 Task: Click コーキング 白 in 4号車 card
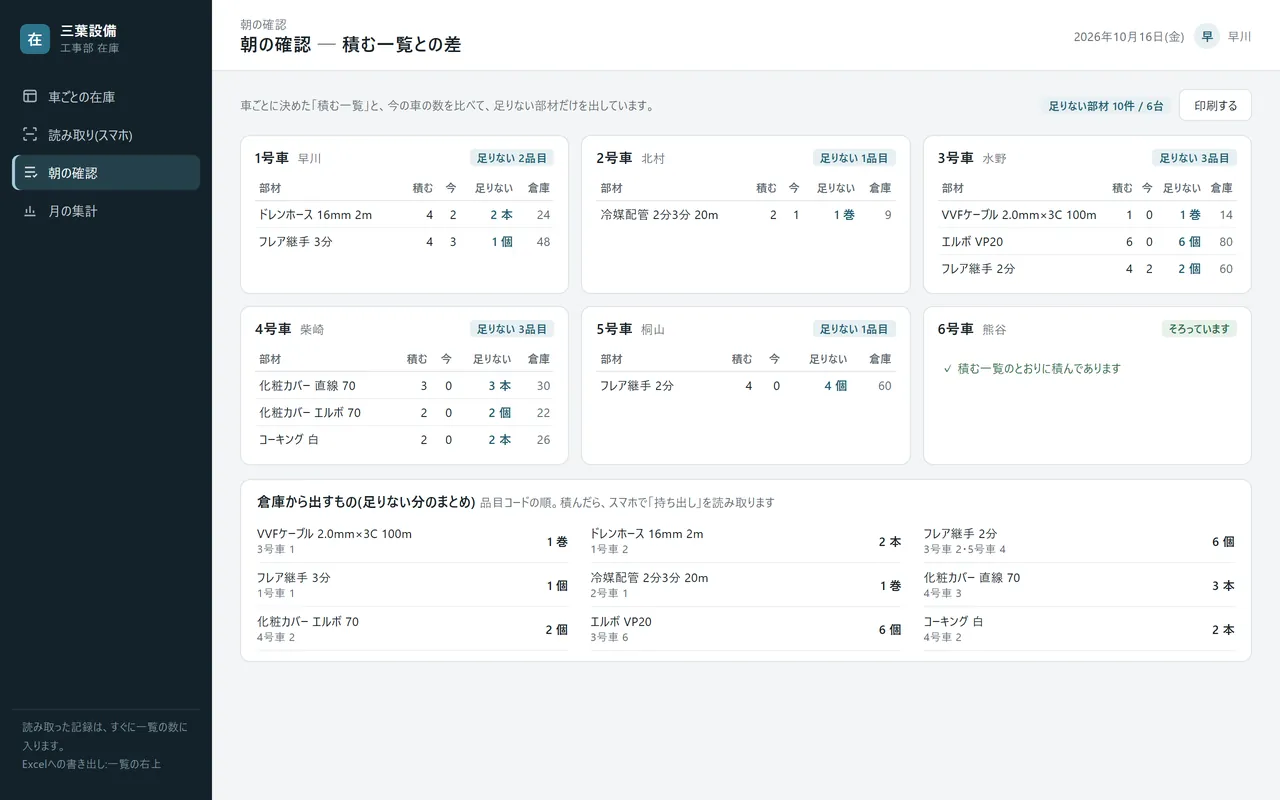click(x=289, y=440)
